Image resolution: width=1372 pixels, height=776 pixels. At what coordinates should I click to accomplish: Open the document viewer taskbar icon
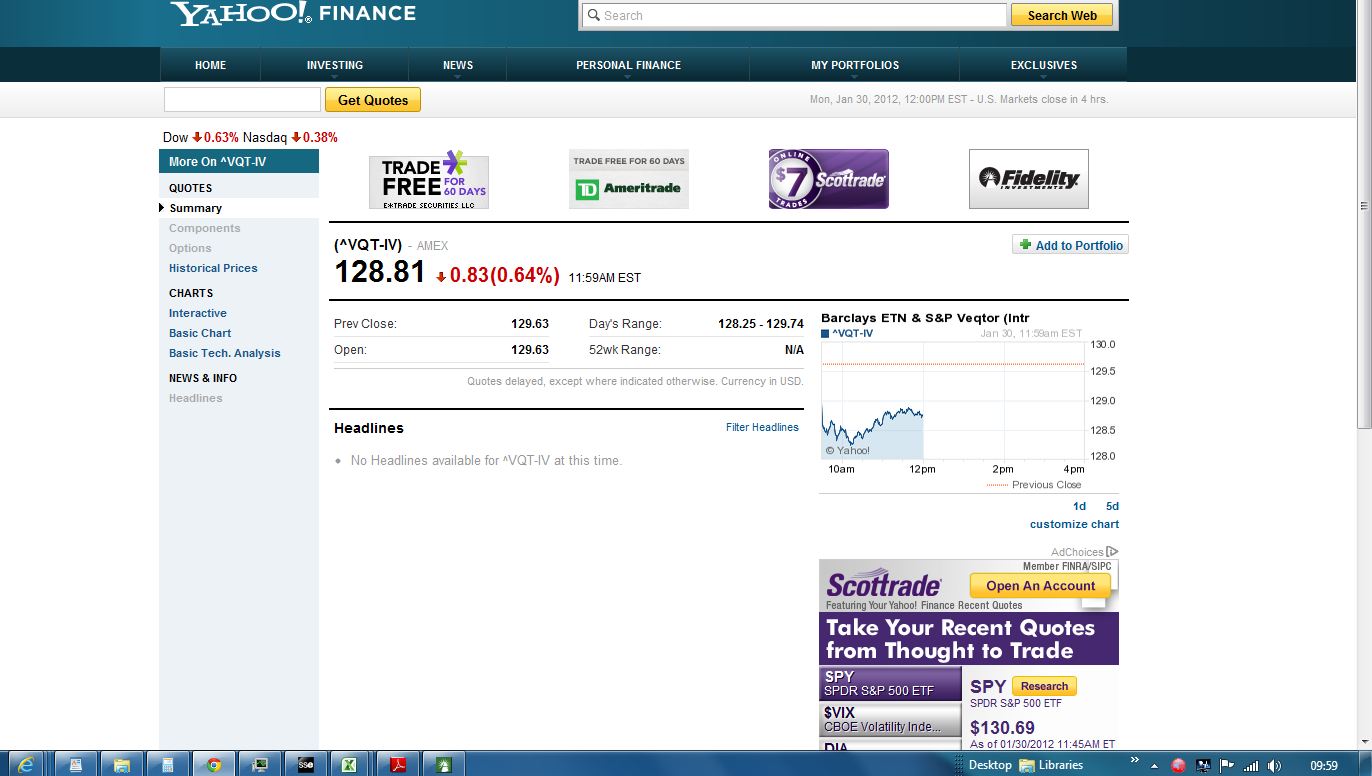[76, 765]
